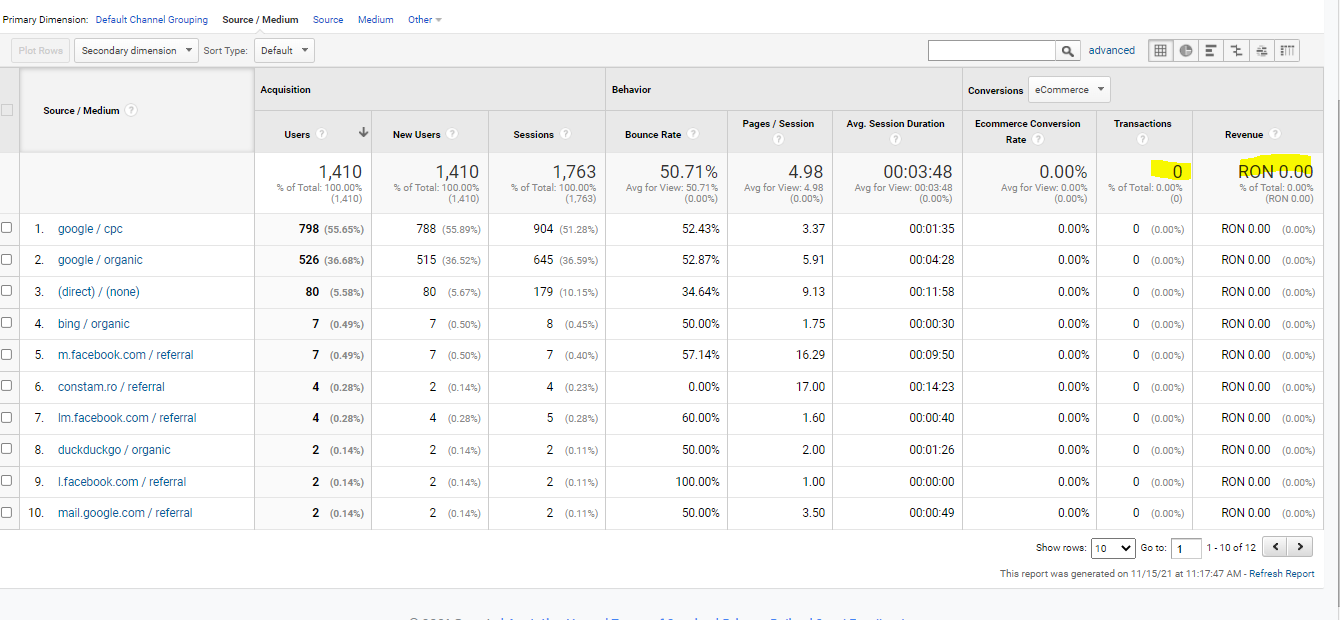Tick the checkbox for google / organic row
This screenshot has width=1340, height=620.
(7, 259)
